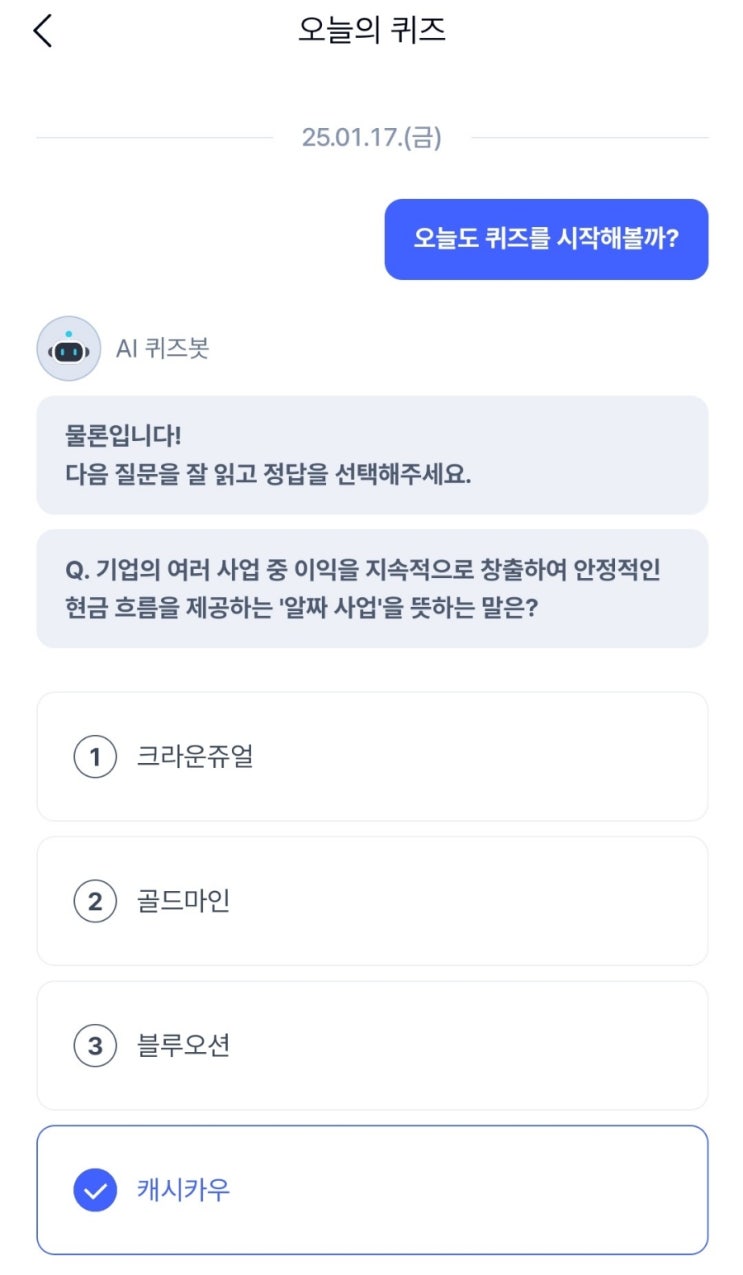
Task: Click the Q. marker of the question
Action: click(78, 570)
